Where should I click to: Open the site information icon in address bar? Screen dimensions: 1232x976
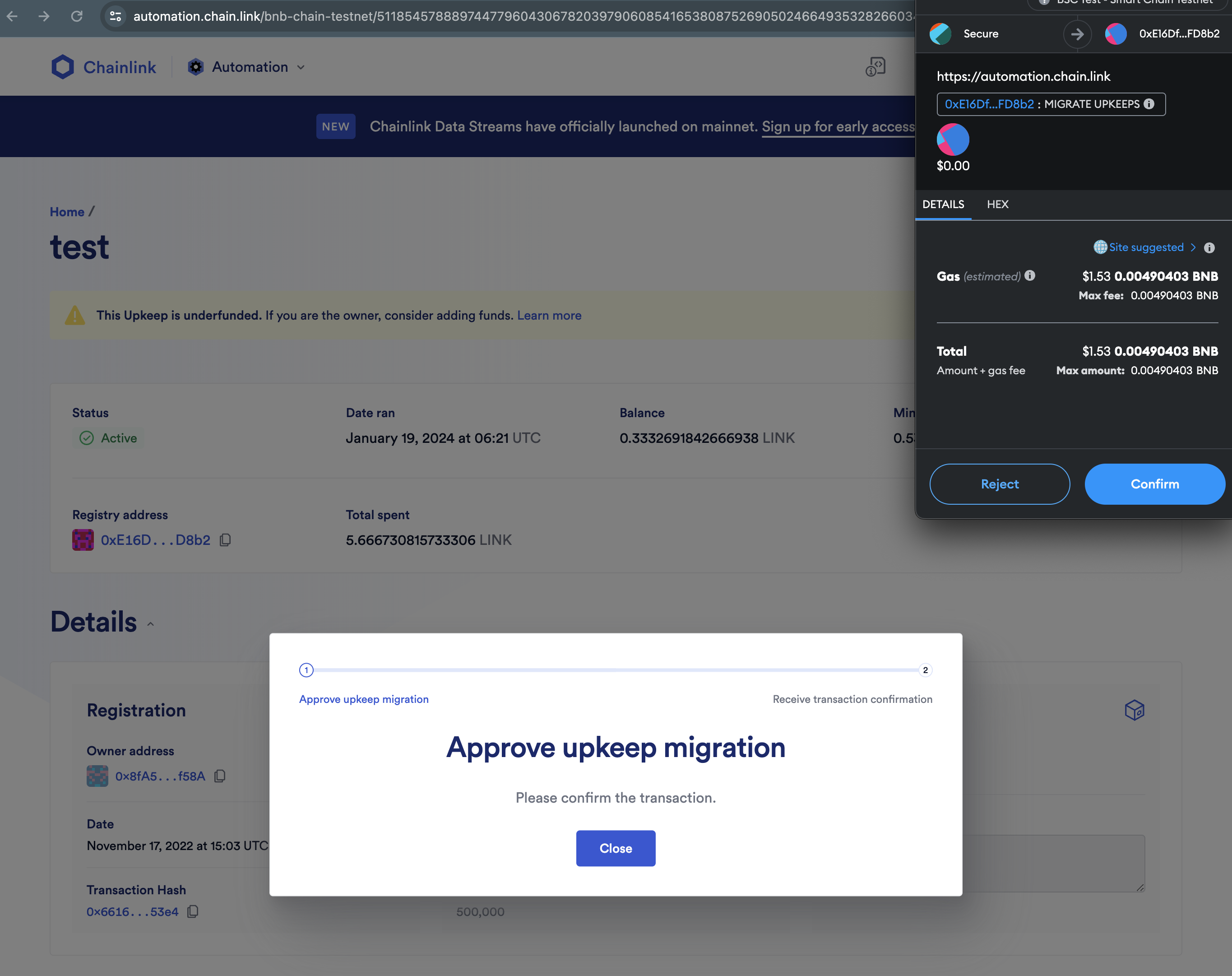116,16
